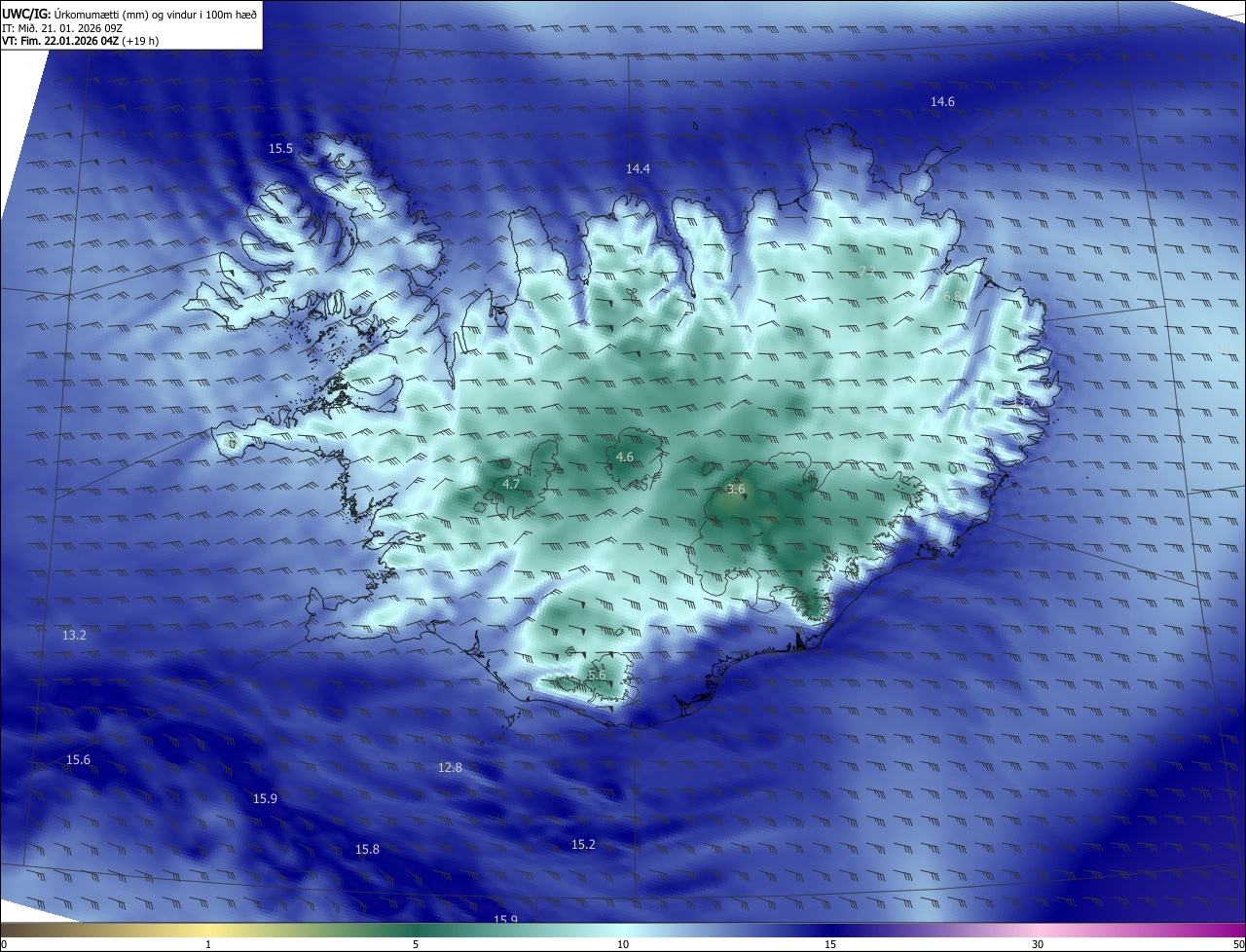Click the 14.6 value on the map
Viewport: 1246px width, 952px height.
(942, 101)
